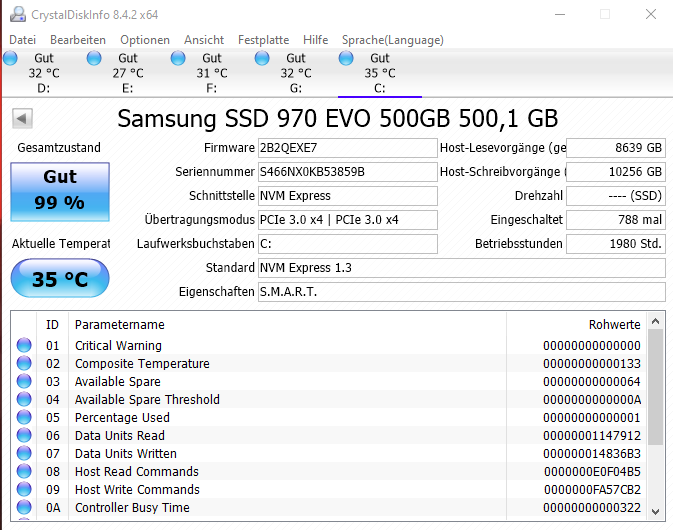
Task: Select drive E: status orb
Action: [94, 58]
